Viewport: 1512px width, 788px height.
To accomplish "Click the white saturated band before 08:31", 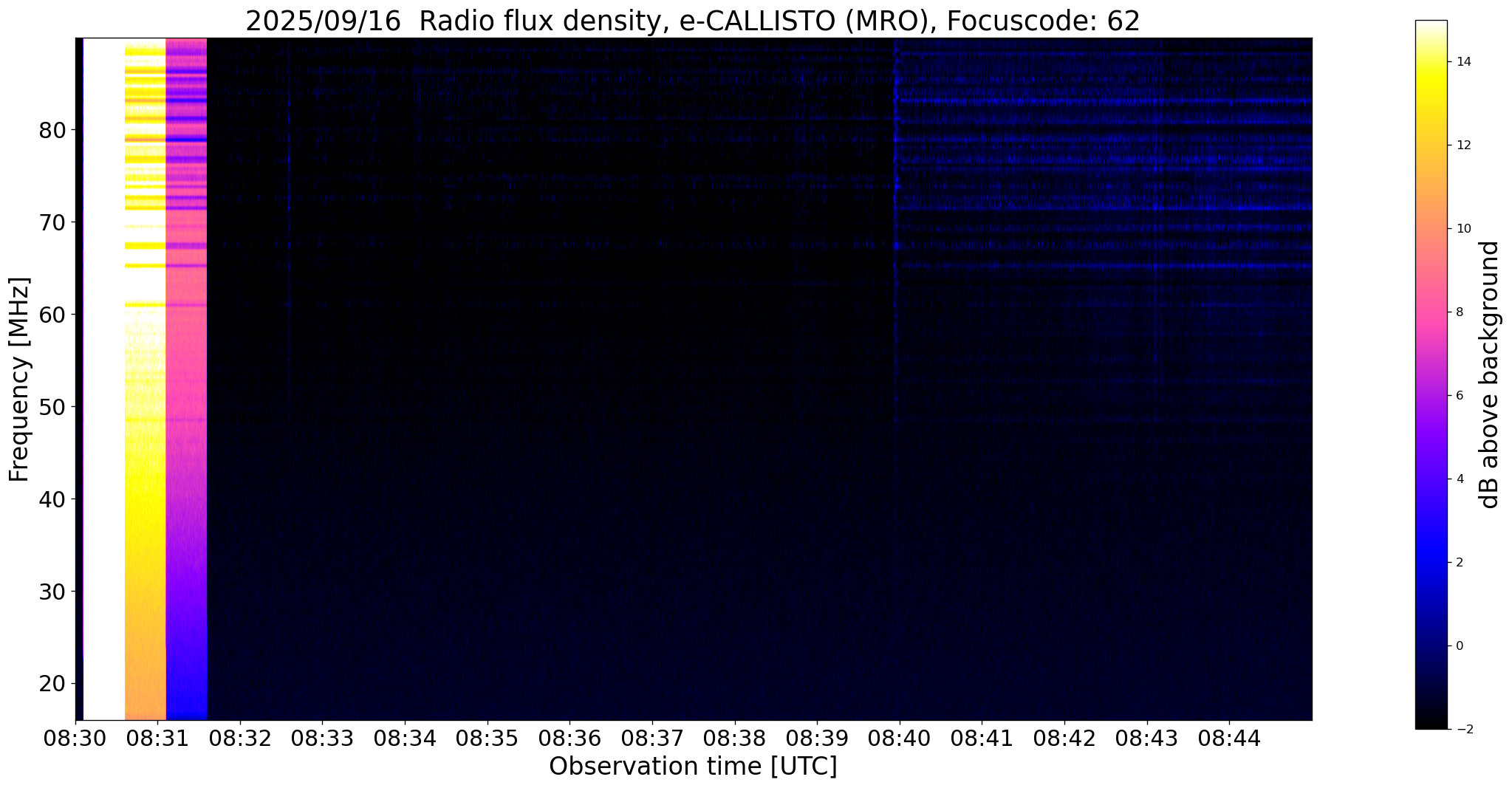I will coord(104,379).
